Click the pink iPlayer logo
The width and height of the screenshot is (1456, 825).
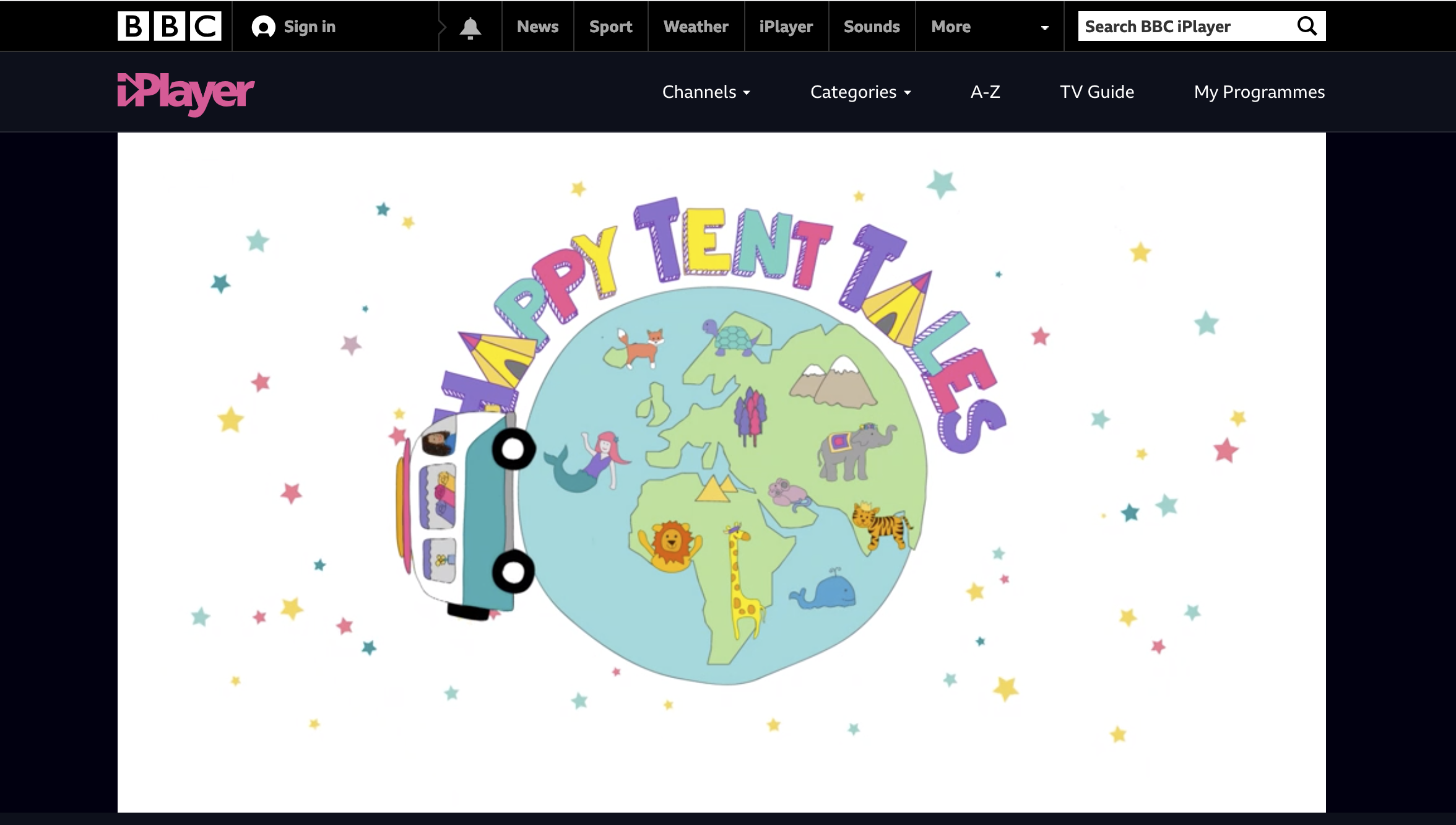coord(186,93)
